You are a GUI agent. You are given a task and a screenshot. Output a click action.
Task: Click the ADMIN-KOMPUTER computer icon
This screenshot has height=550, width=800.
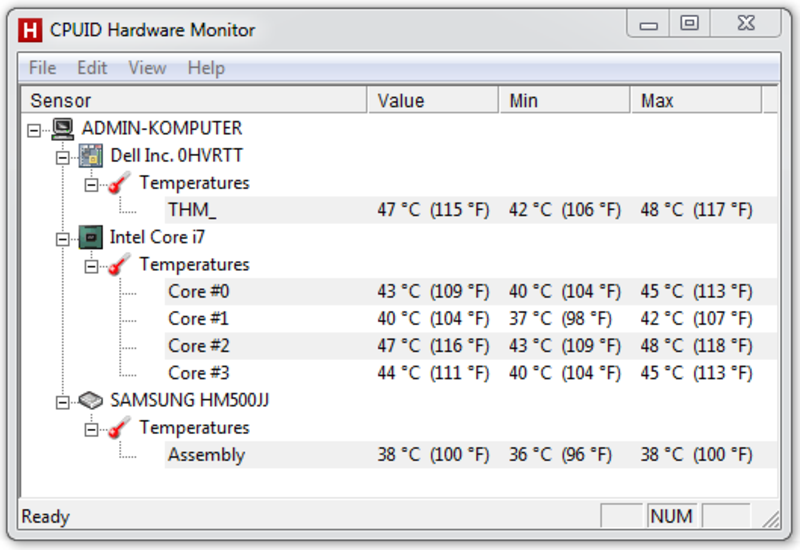tap(63, 129)
